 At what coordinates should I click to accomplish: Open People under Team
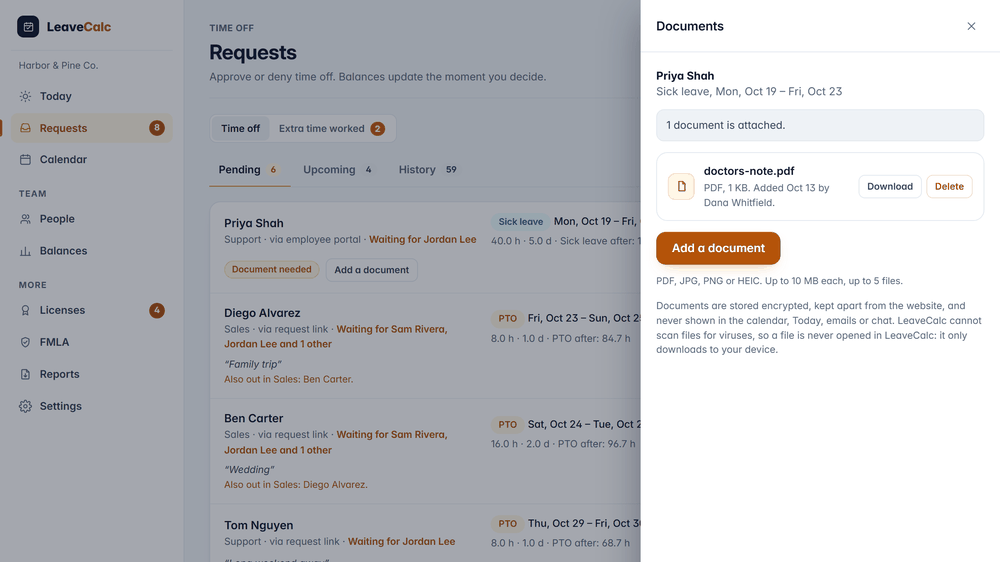click(x=92, y=219)
